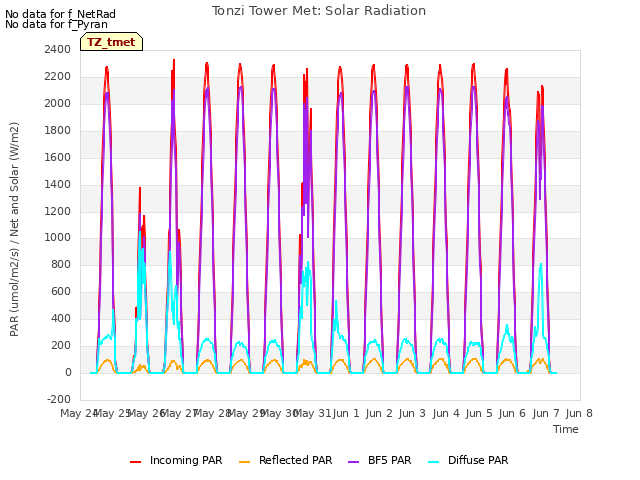
Task: Click the 1600 y-axis tick label
Action: coord(58,157)
